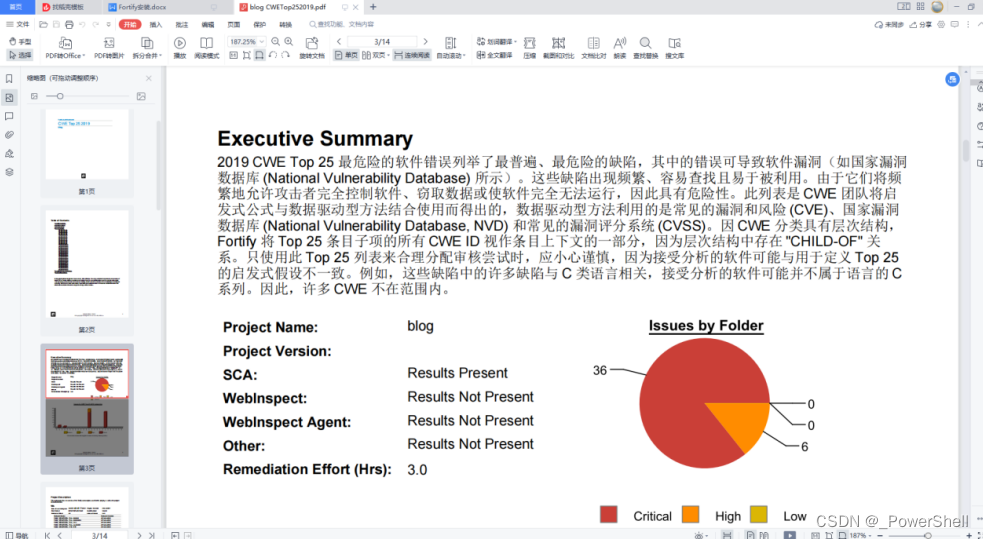This screenshot has width=983, height=539.
Task: Adjust the thumbnail size slider handle
Action: [60, 96]
